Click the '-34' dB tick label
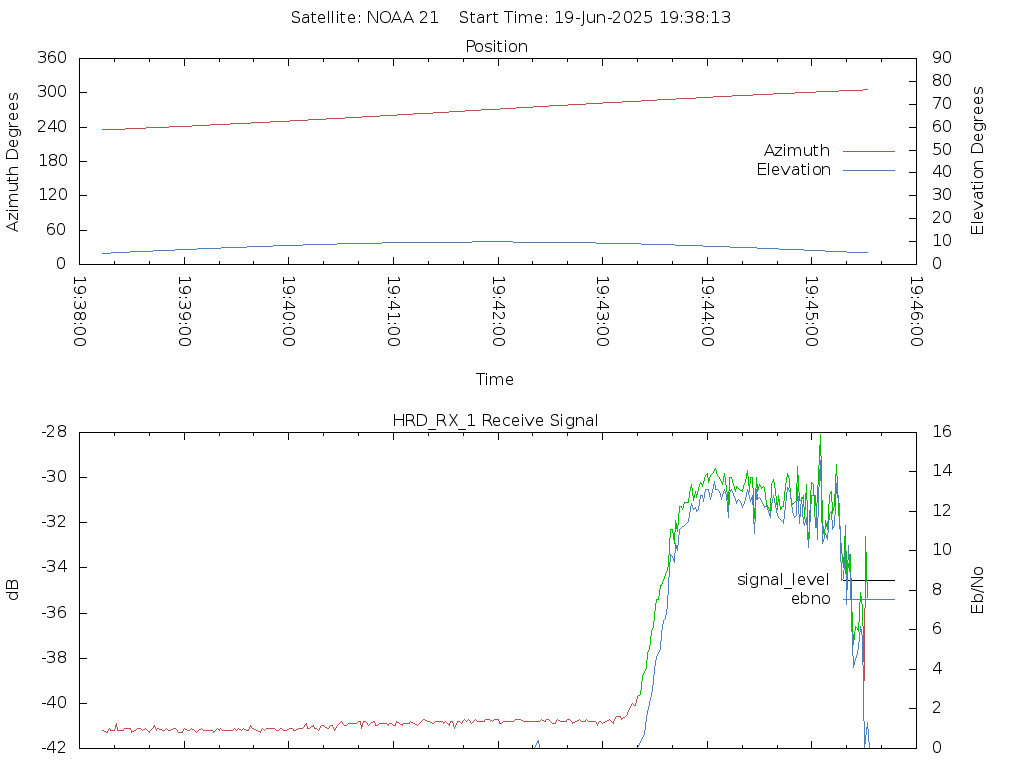 pyautogui.click(x=54, y=568)
